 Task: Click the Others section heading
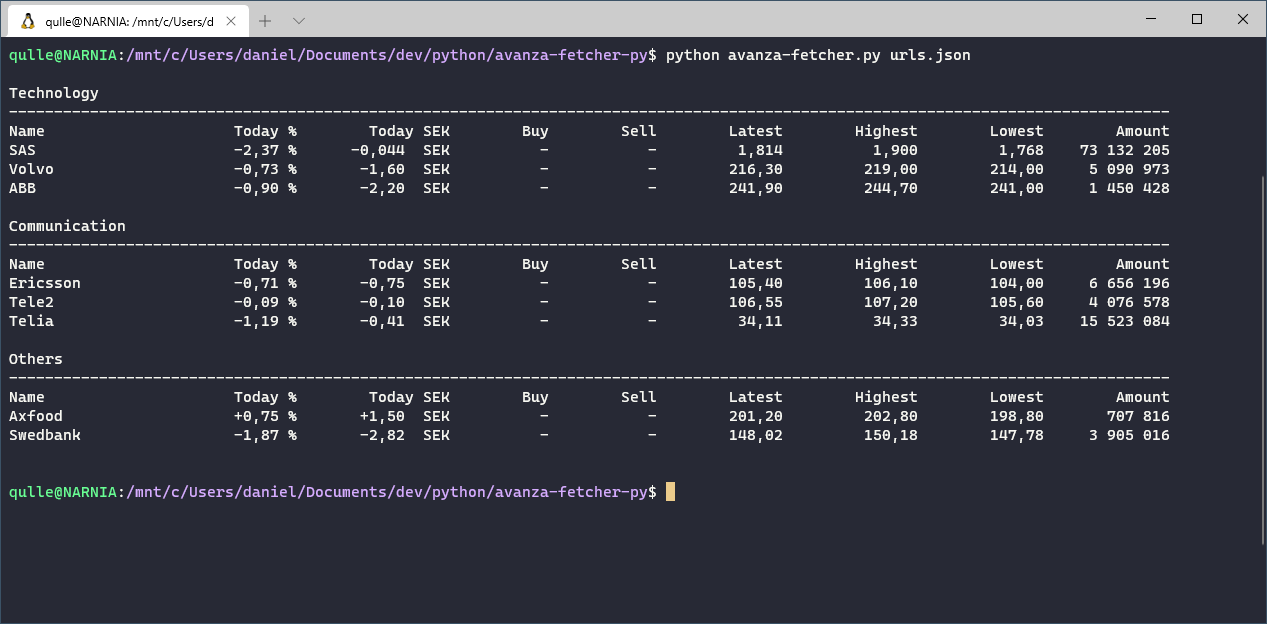36,359
